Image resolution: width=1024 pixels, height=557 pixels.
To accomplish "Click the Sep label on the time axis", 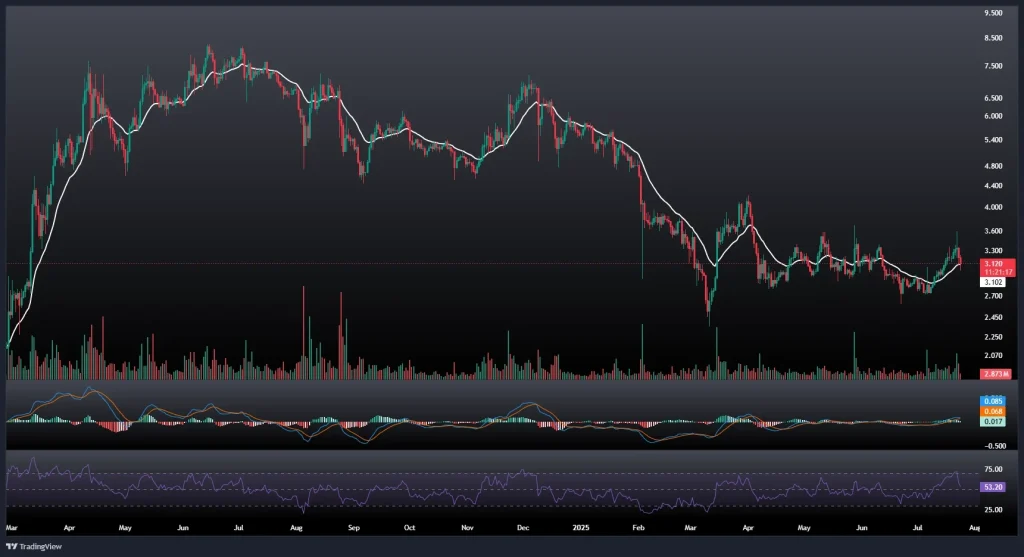I will click(x=352, y=524).
